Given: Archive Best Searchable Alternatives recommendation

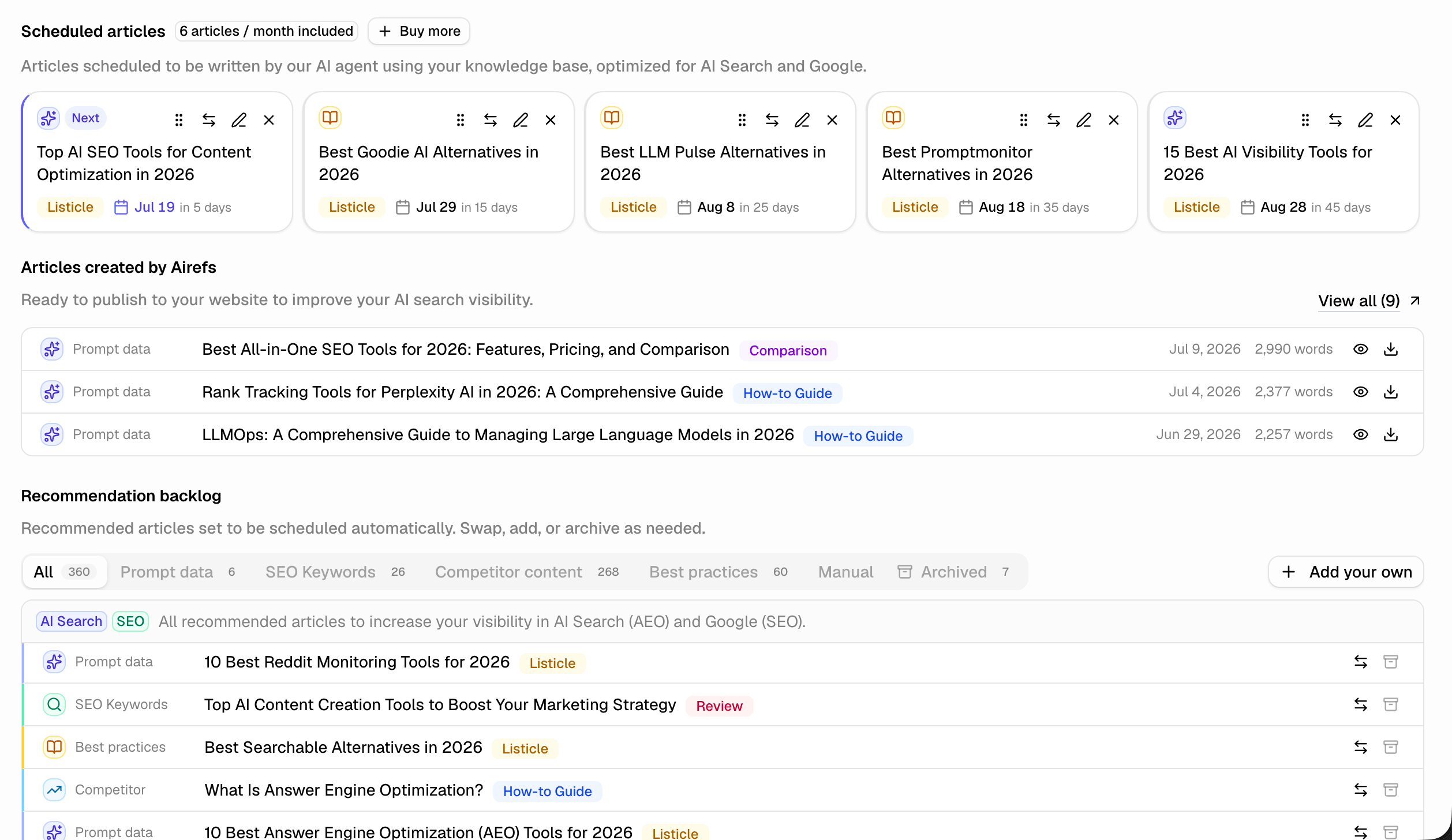Looking at the screenshot, I should (x=1391, y=747).
